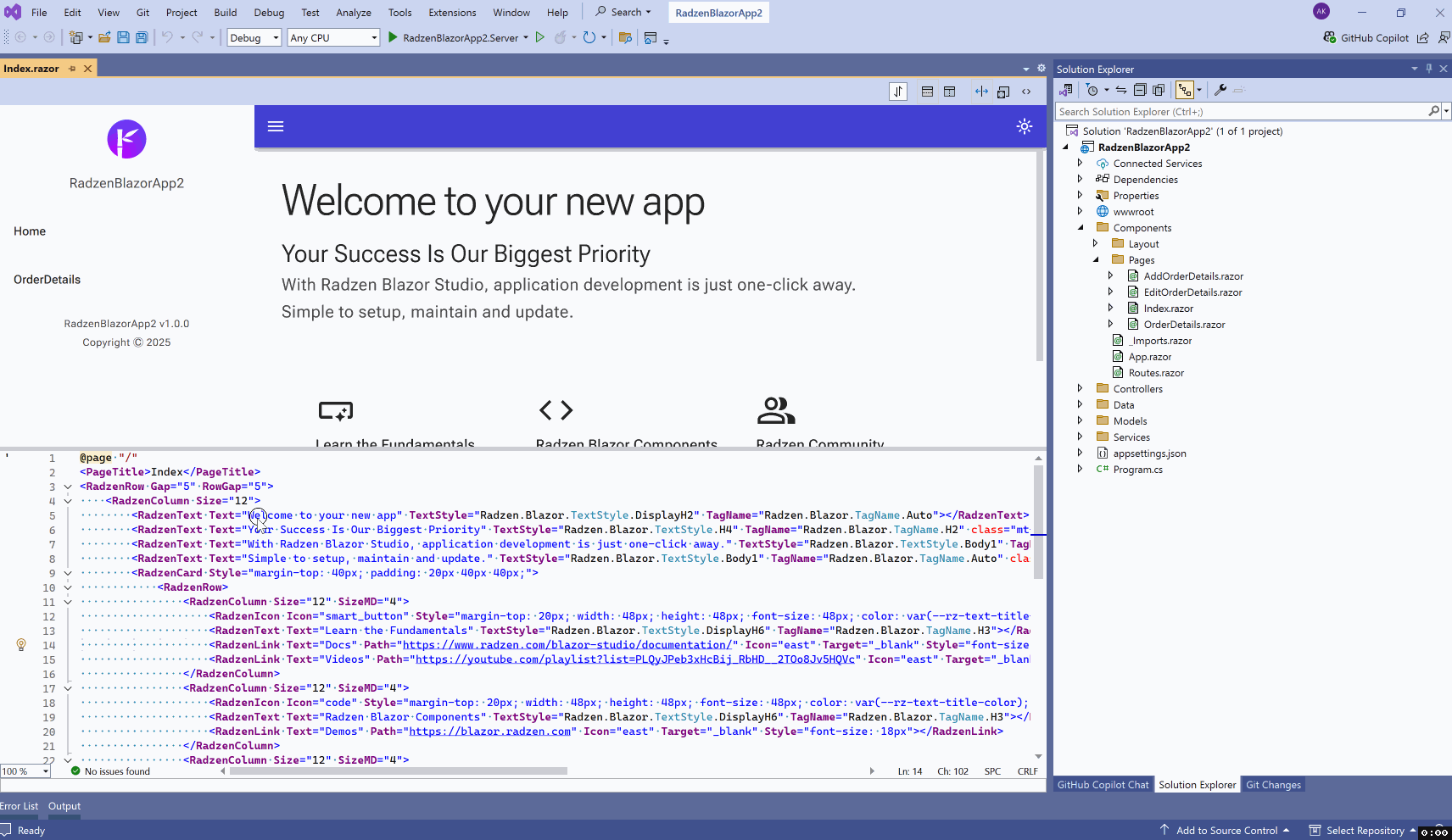Click Find in Files folder icon
The width and height of the screenshot is (1452, 840).
point(625,37)
